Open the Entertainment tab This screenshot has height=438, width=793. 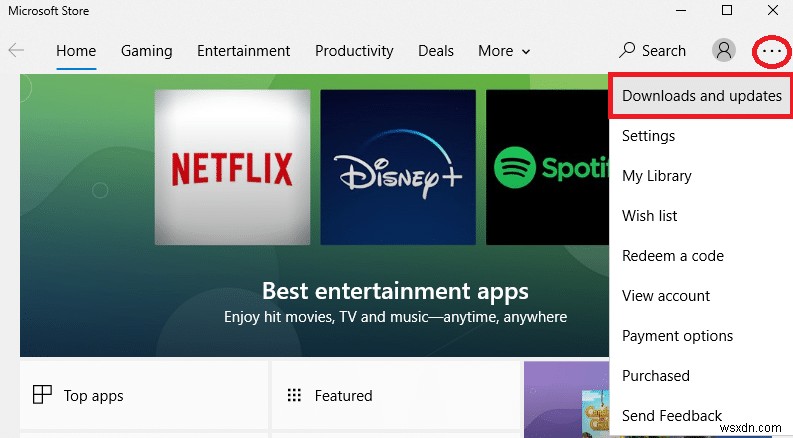click(243, 51)
